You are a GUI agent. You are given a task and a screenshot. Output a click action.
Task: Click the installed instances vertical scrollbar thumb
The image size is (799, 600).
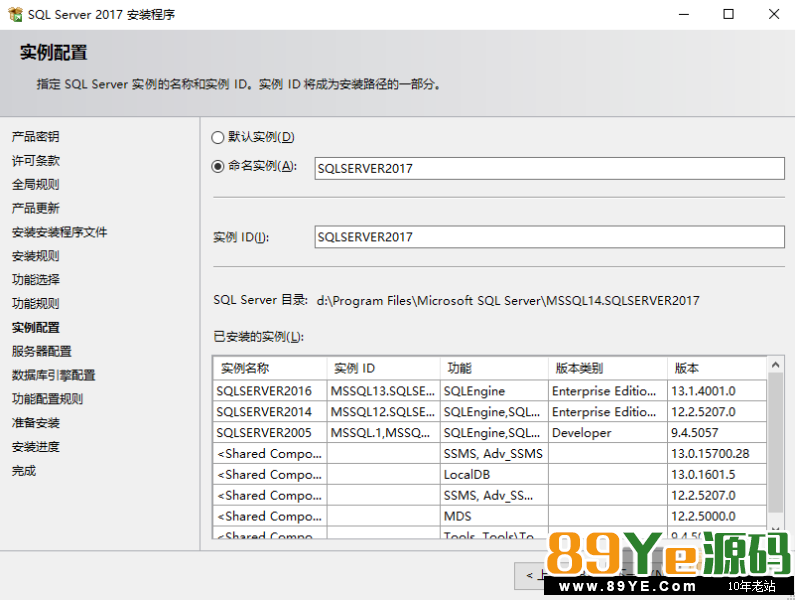point(775,442)
